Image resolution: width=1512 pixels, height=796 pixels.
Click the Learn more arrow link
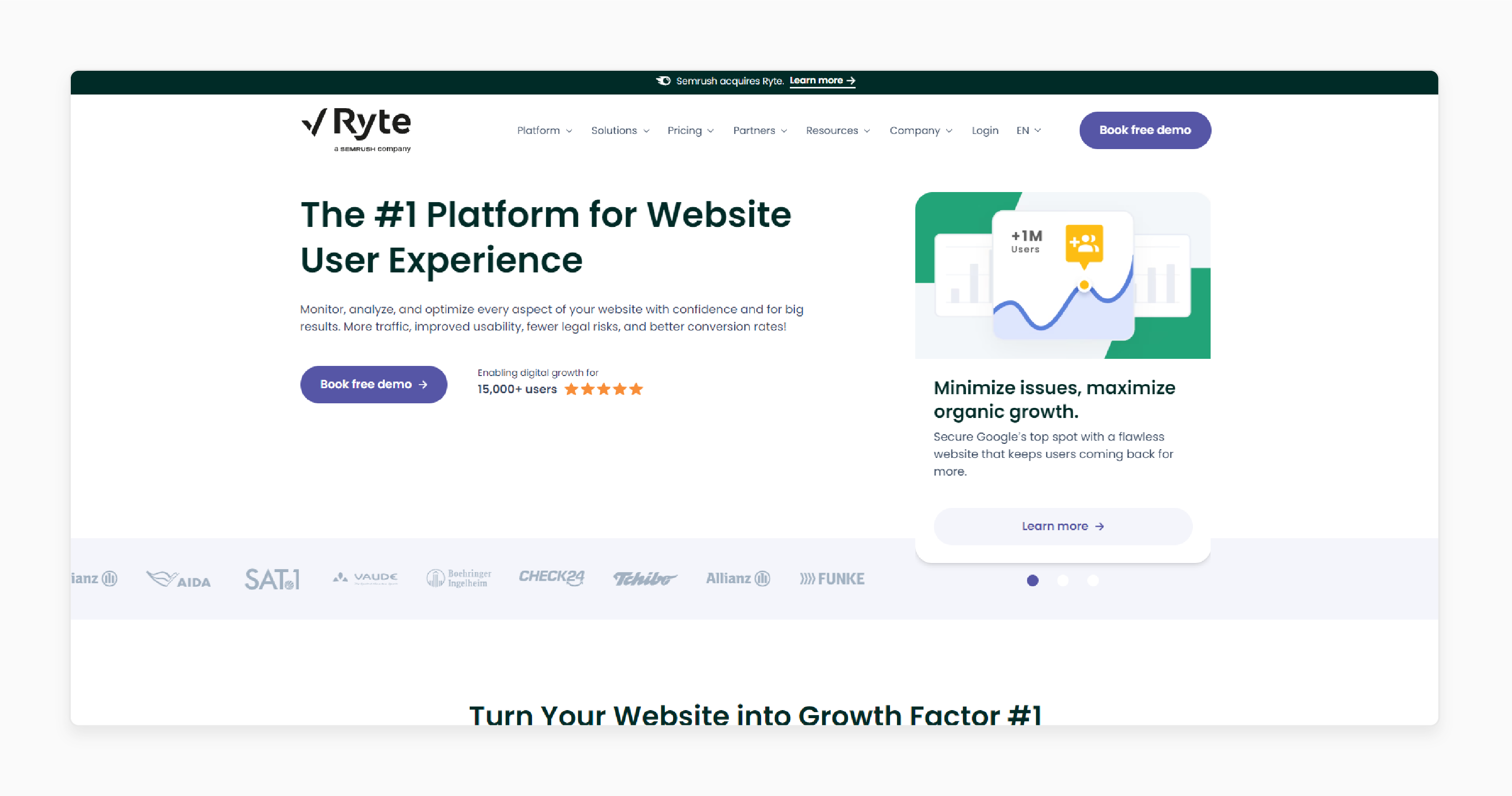(x=1063, y=525)
